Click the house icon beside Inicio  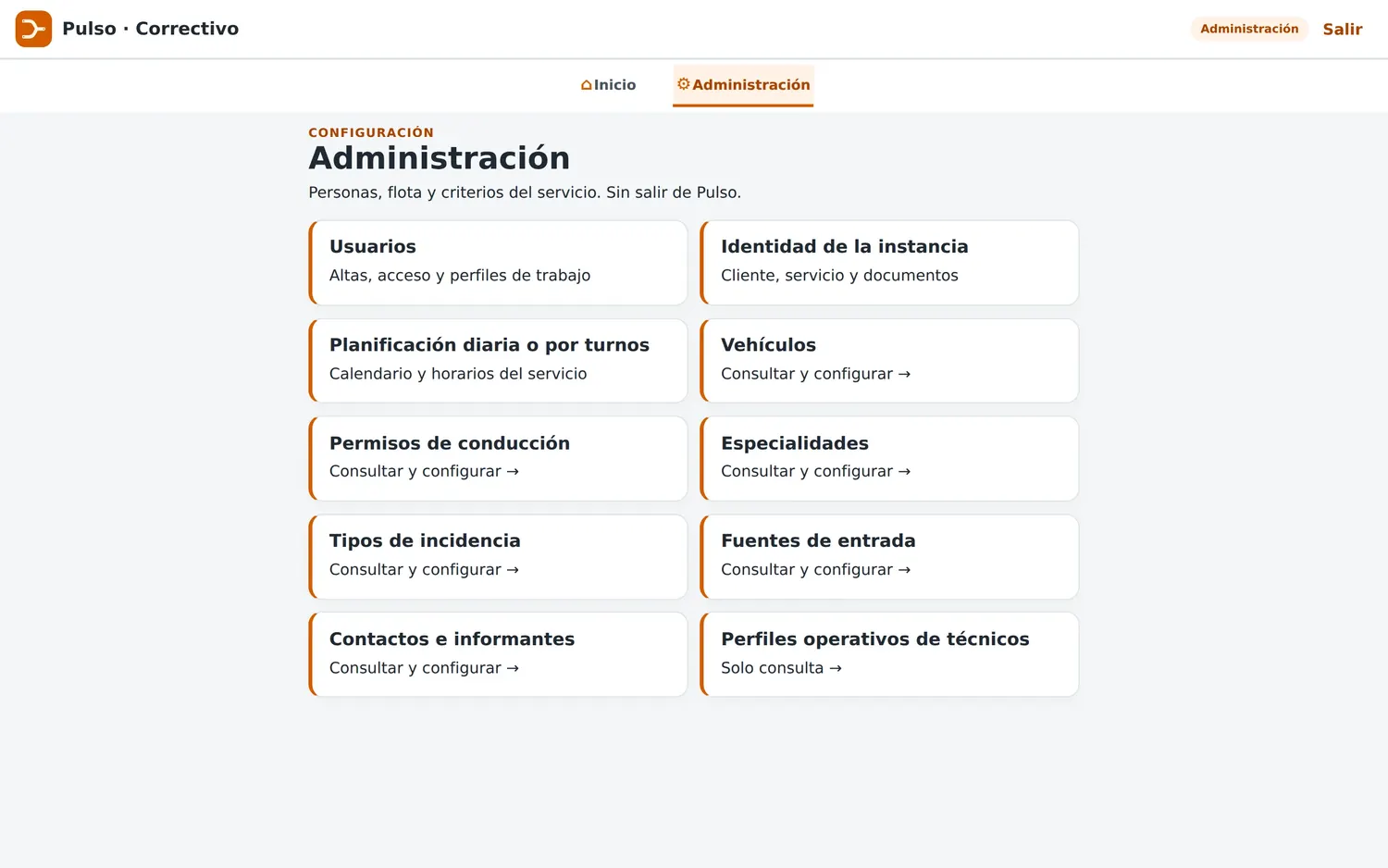coord(586,85)
